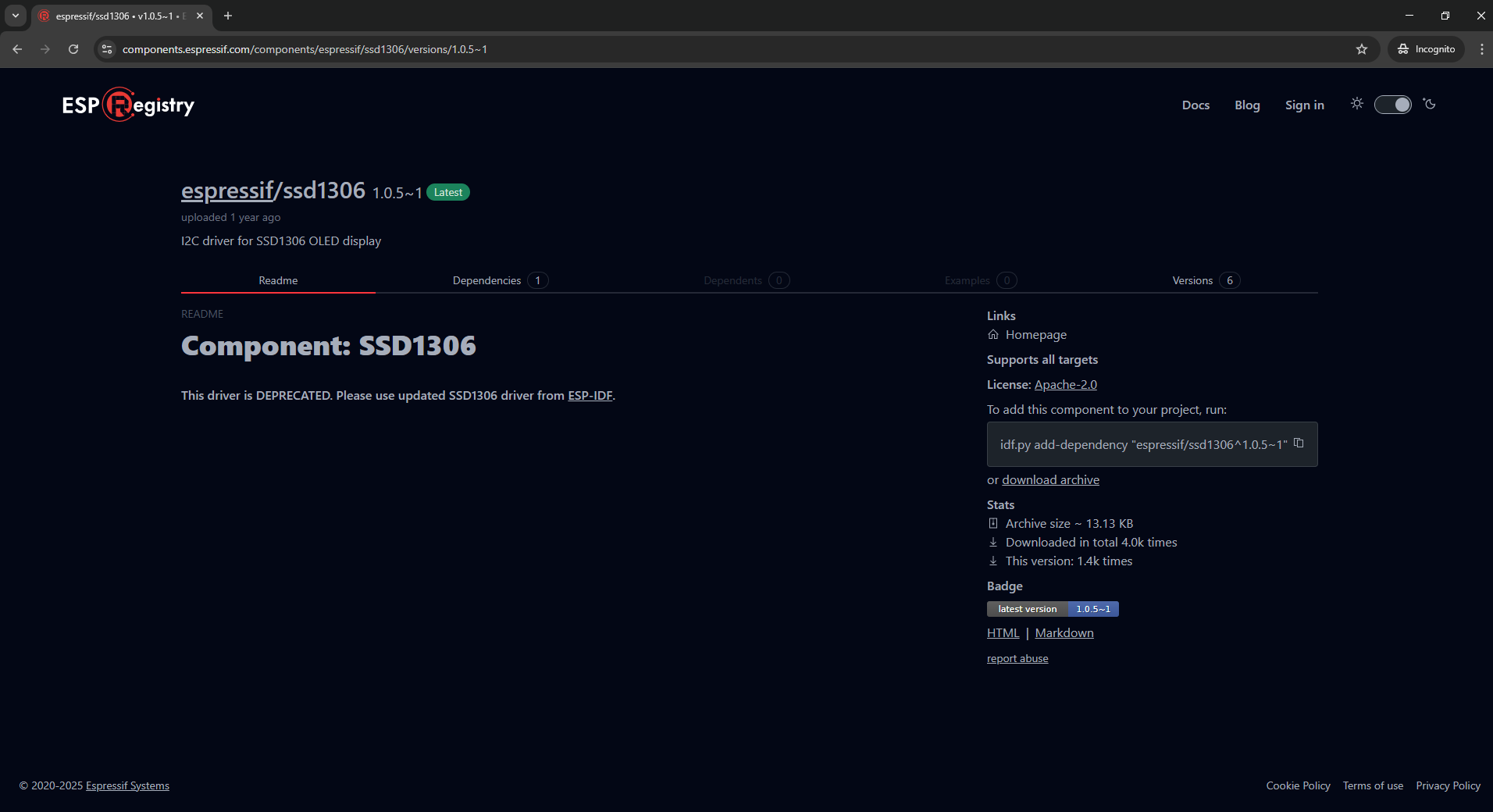Click the sun light-mode icon
The height and width of the screenshot is (812, 1493).
1357,104
